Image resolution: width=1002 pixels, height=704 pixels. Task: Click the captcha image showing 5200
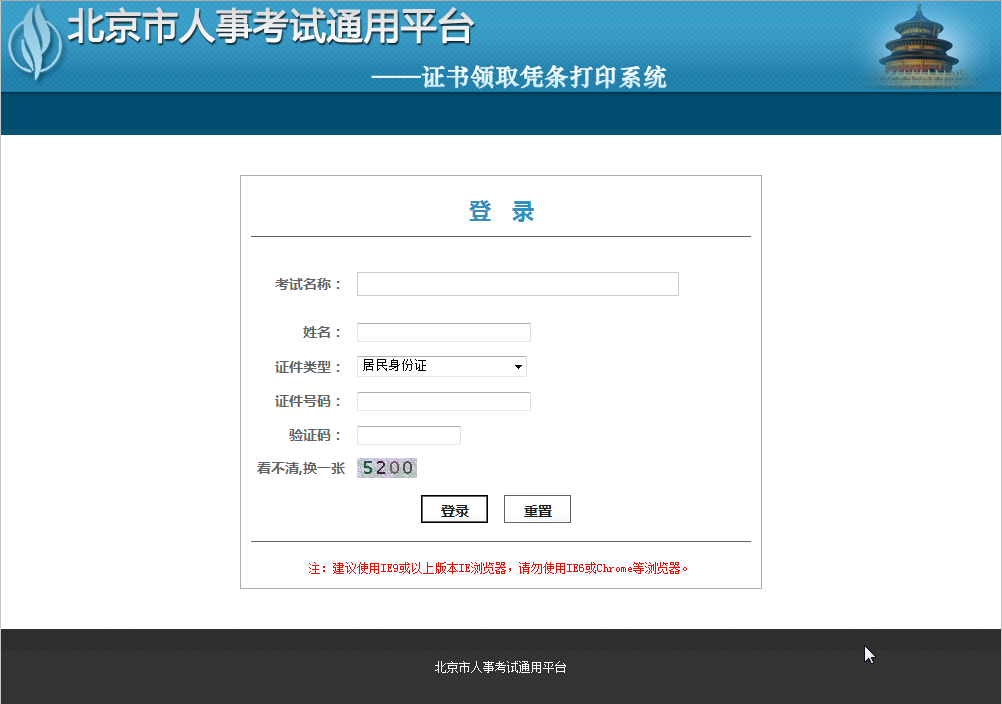click(x=387, y=467)
